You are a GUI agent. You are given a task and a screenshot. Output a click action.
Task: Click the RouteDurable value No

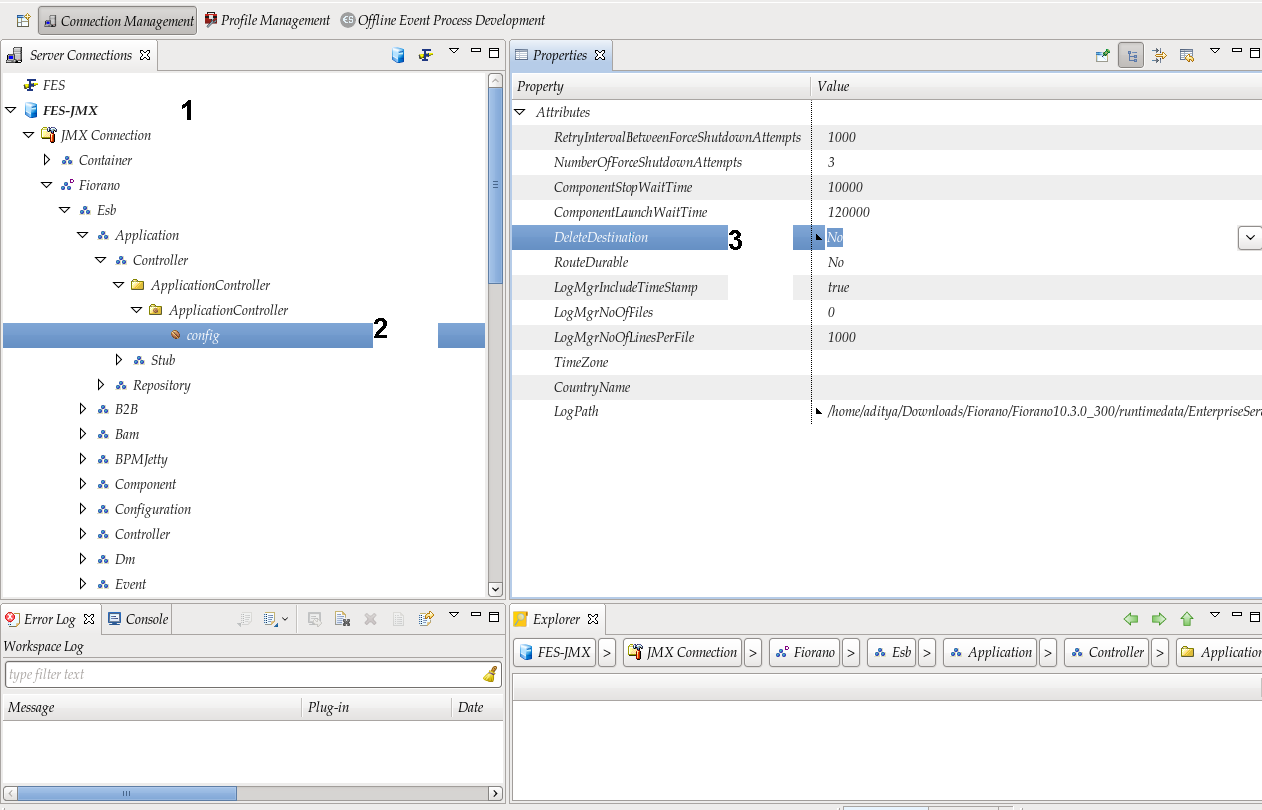836,262
